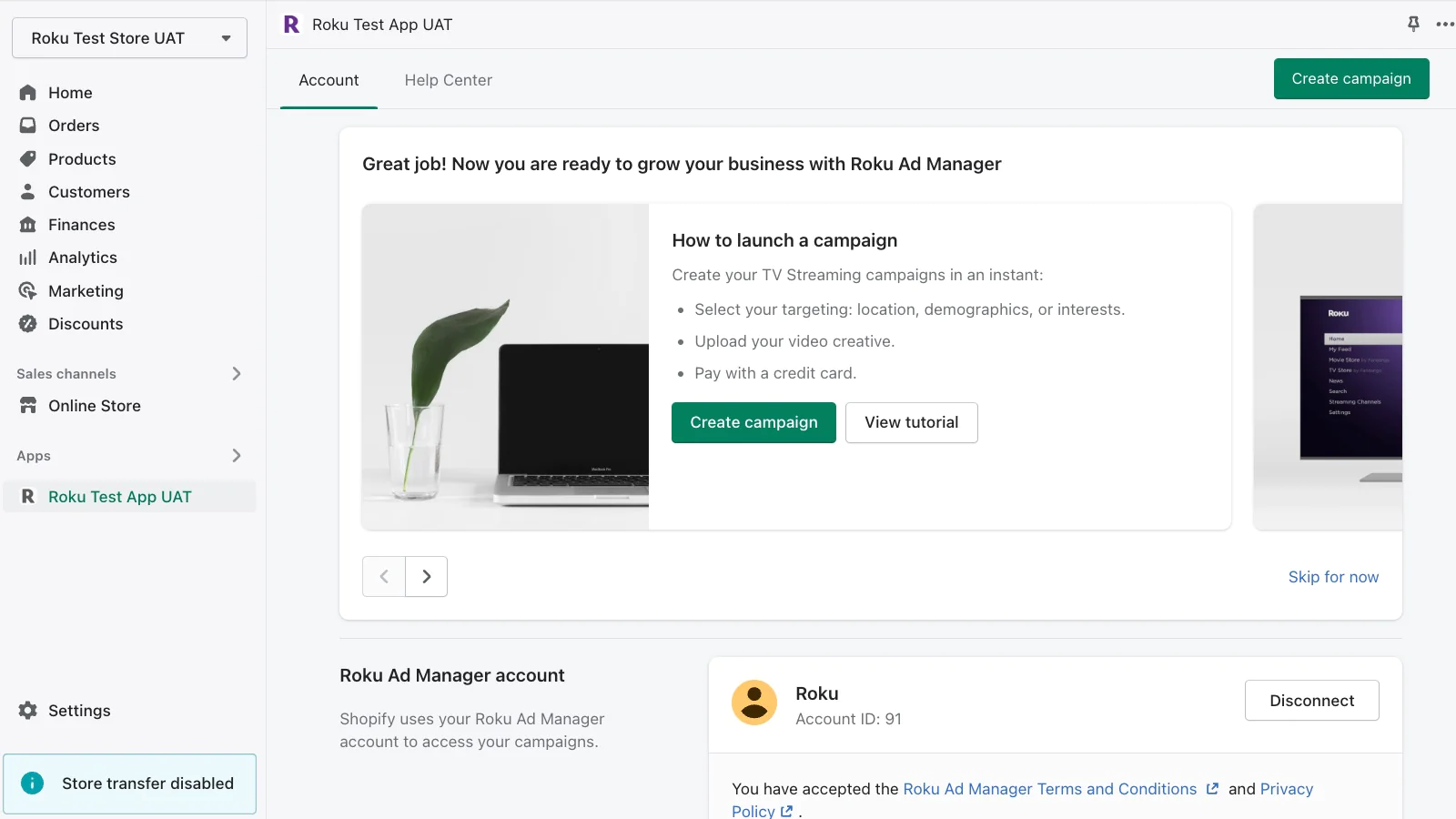Image resolution: width=1456 pixels, height=819 pixels.
Task: Expand the Sales channels section
Action: pyautogui.click(x=237, y=374)
